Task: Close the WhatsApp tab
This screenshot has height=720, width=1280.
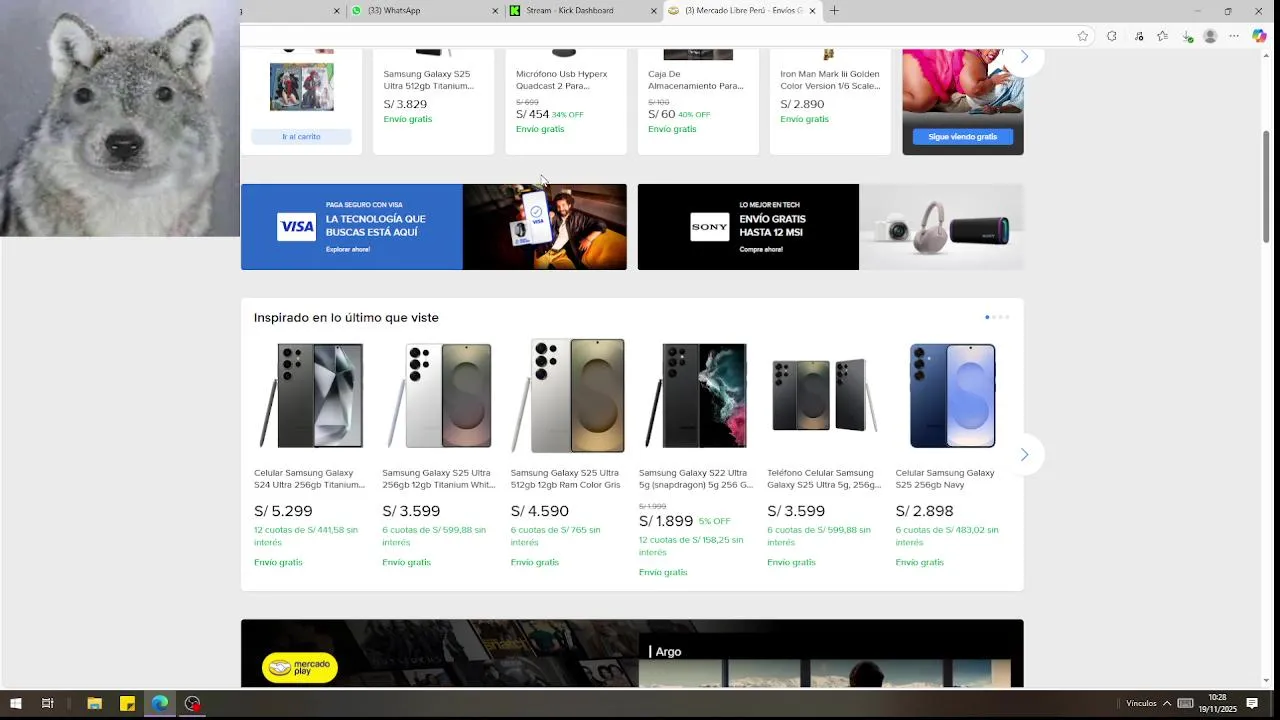Action: pyautogui.click(x=495, y=11)
